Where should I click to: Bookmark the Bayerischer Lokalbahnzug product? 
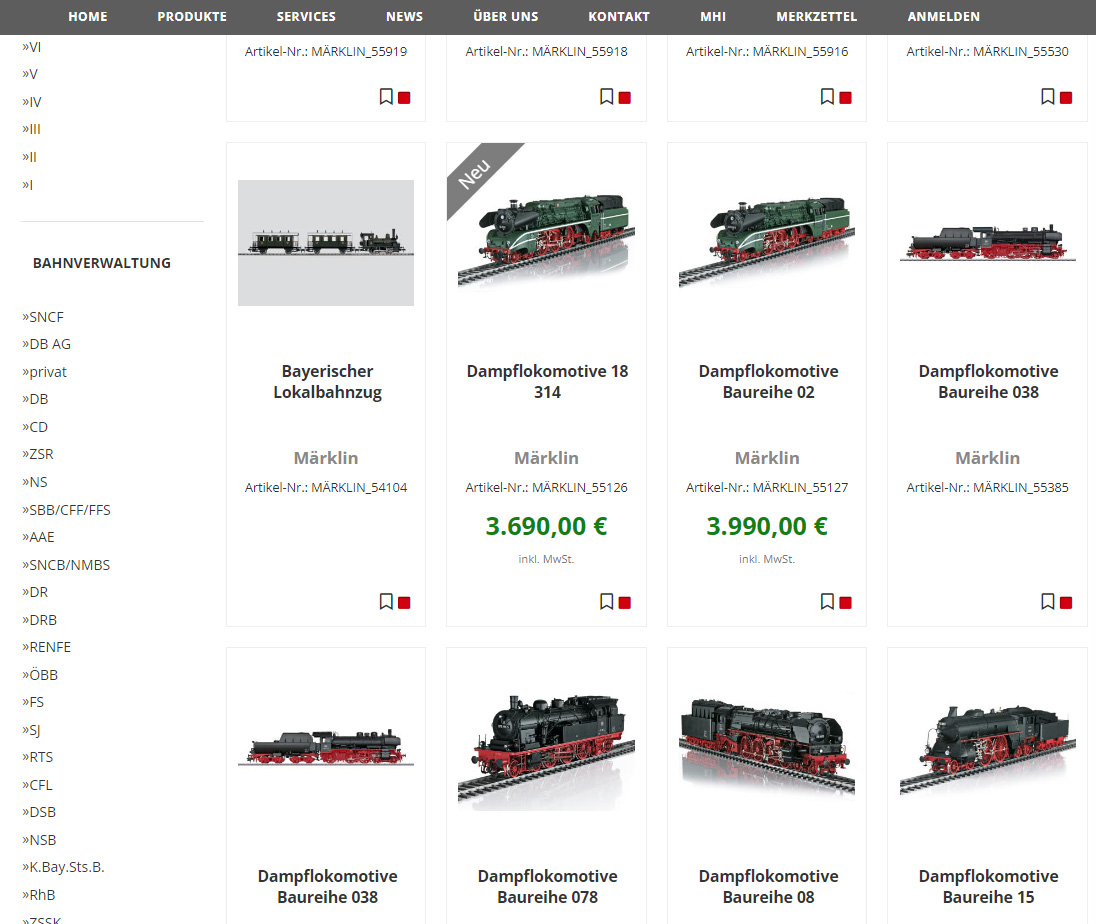click(x=386, y=601)
